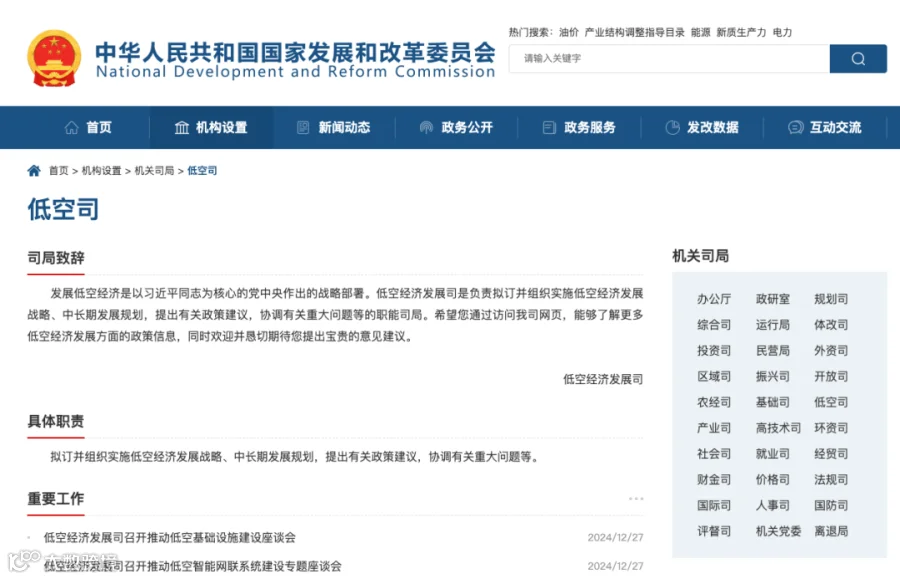Select hot search term 电力
The image size is (900, 579).
(x=782, y=32)
